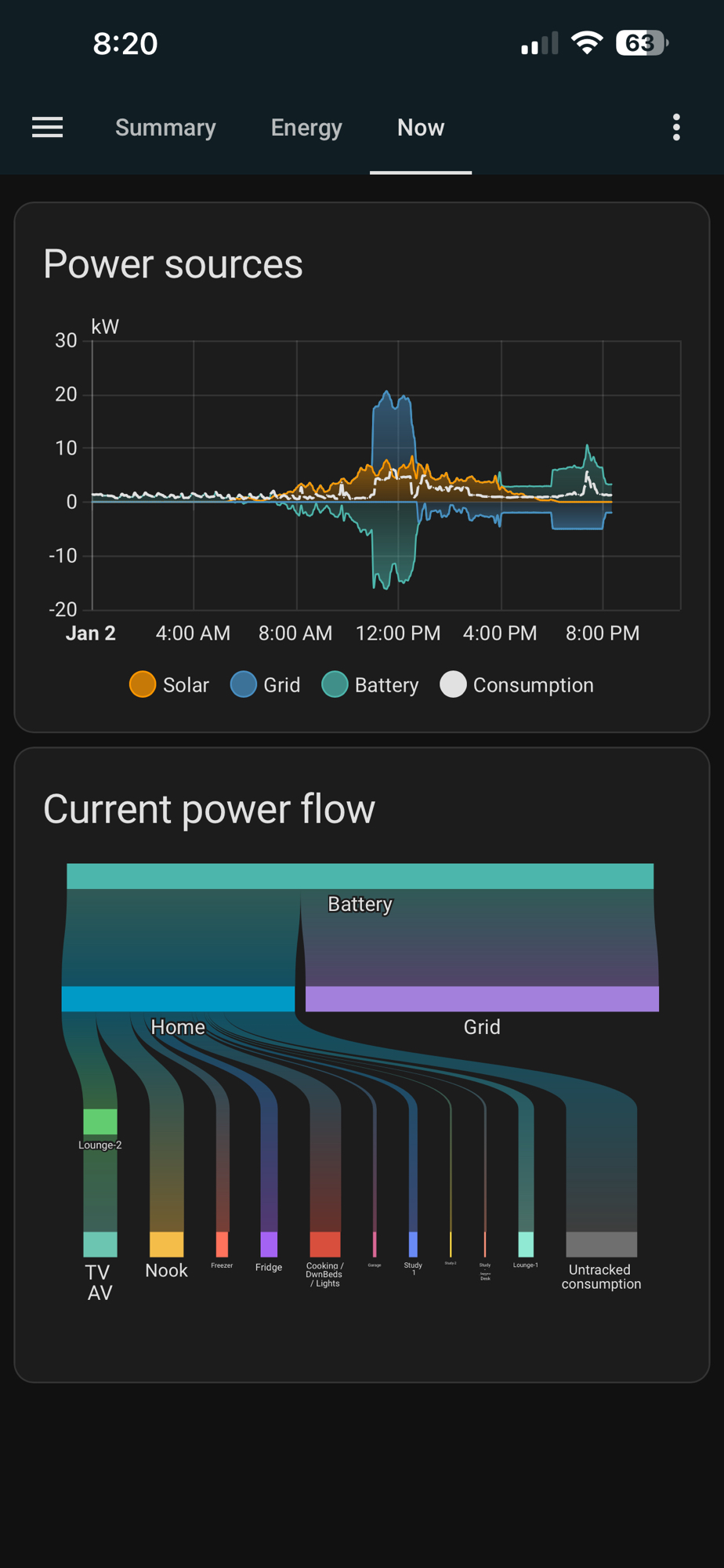Tap the Wi-Fi status icon
The width and height of the screenshot is (724, 1568).
586,43
